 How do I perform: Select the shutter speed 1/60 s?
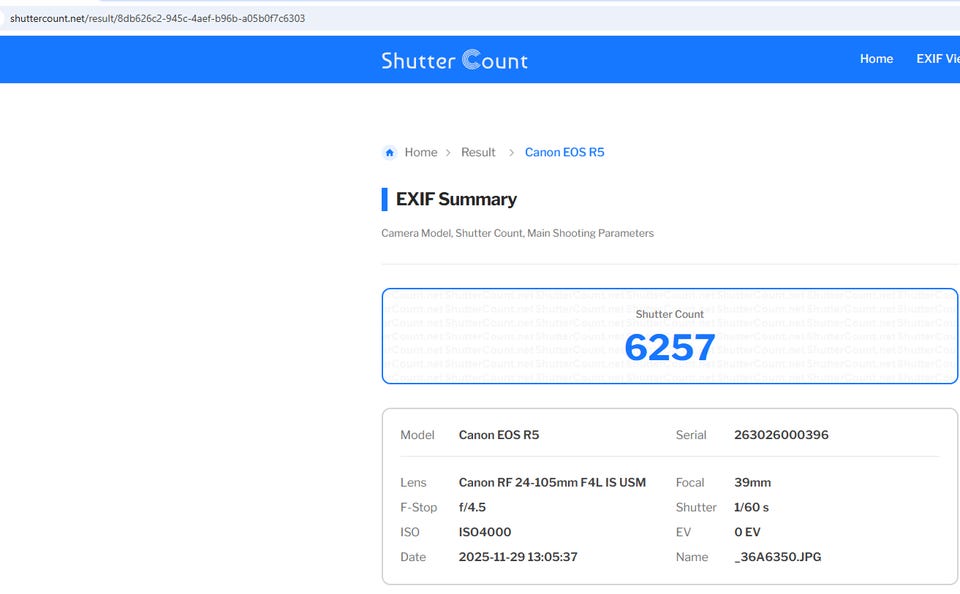coord(751,507)
